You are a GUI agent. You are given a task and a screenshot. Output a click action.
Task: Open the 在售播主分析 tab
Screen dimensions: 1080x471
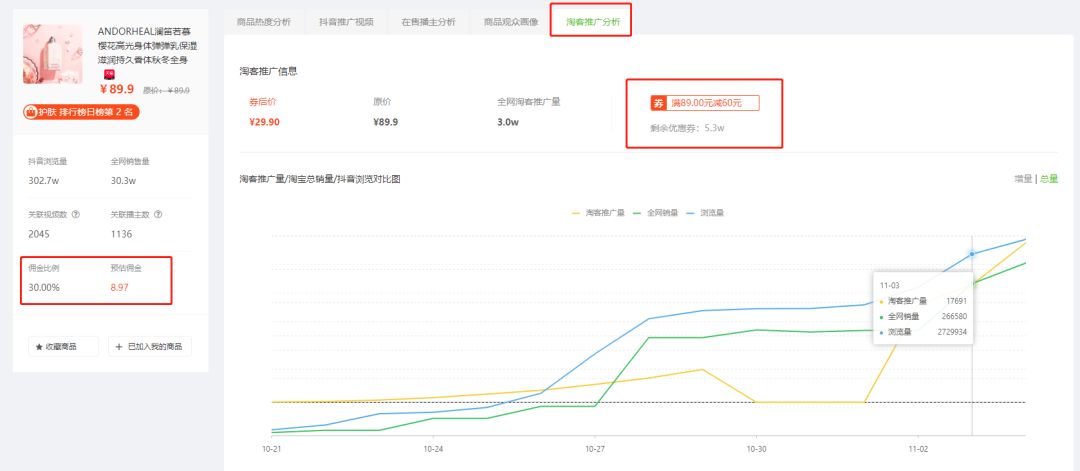tap(428, 22)
